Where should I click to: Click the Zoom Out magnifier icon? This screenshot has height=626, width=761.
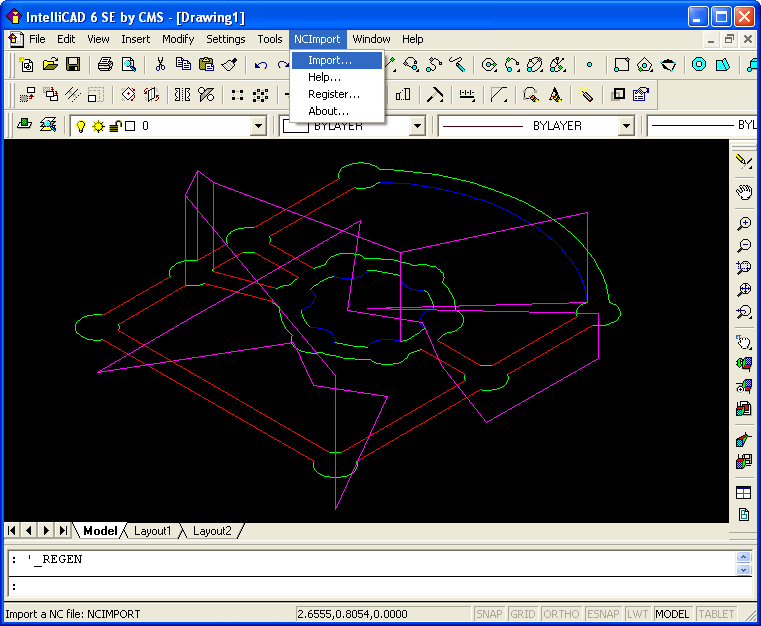744,246
